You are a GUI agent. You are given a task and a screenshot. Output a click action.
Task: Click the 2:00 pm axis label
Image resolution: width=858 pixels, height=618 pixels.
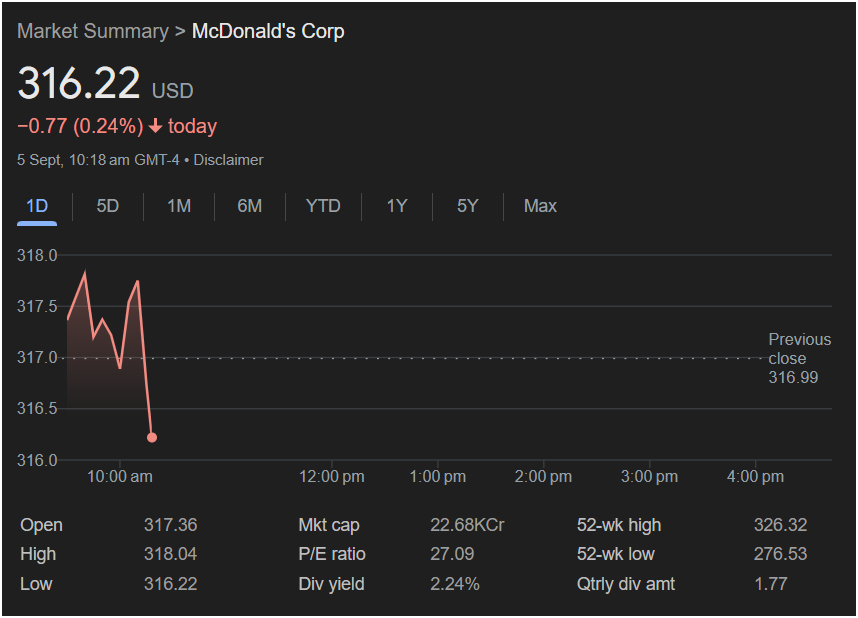[543, 477]
